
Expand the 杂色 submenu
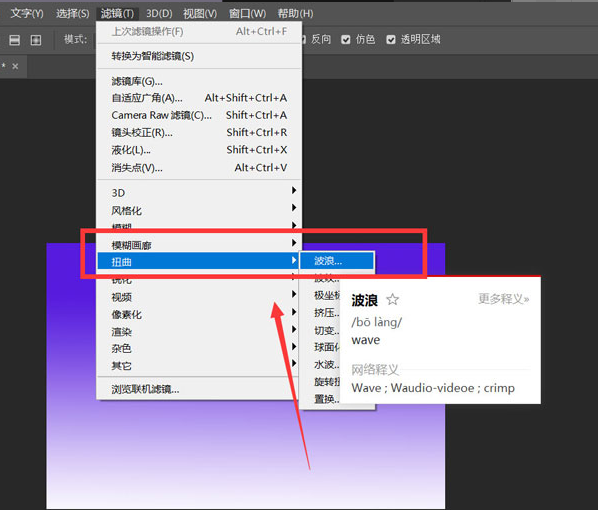[x=199, y=348]
